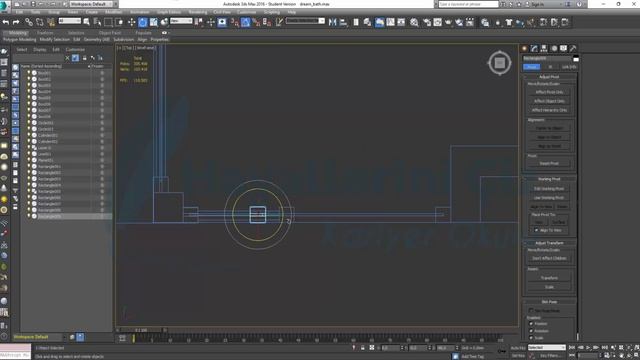The width and height of the screenshot is (640, 360).
Task: Open the Modify tab in command panel
Action: 534,48
